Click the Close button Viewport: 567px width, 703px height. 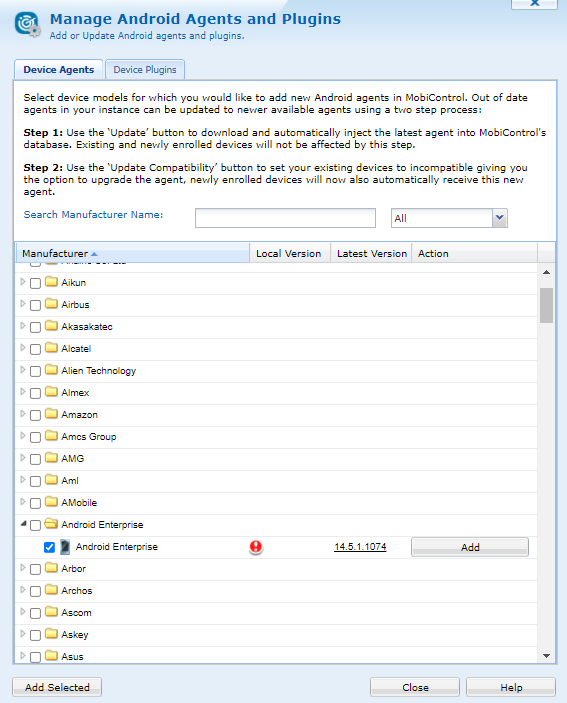[415, 687]
